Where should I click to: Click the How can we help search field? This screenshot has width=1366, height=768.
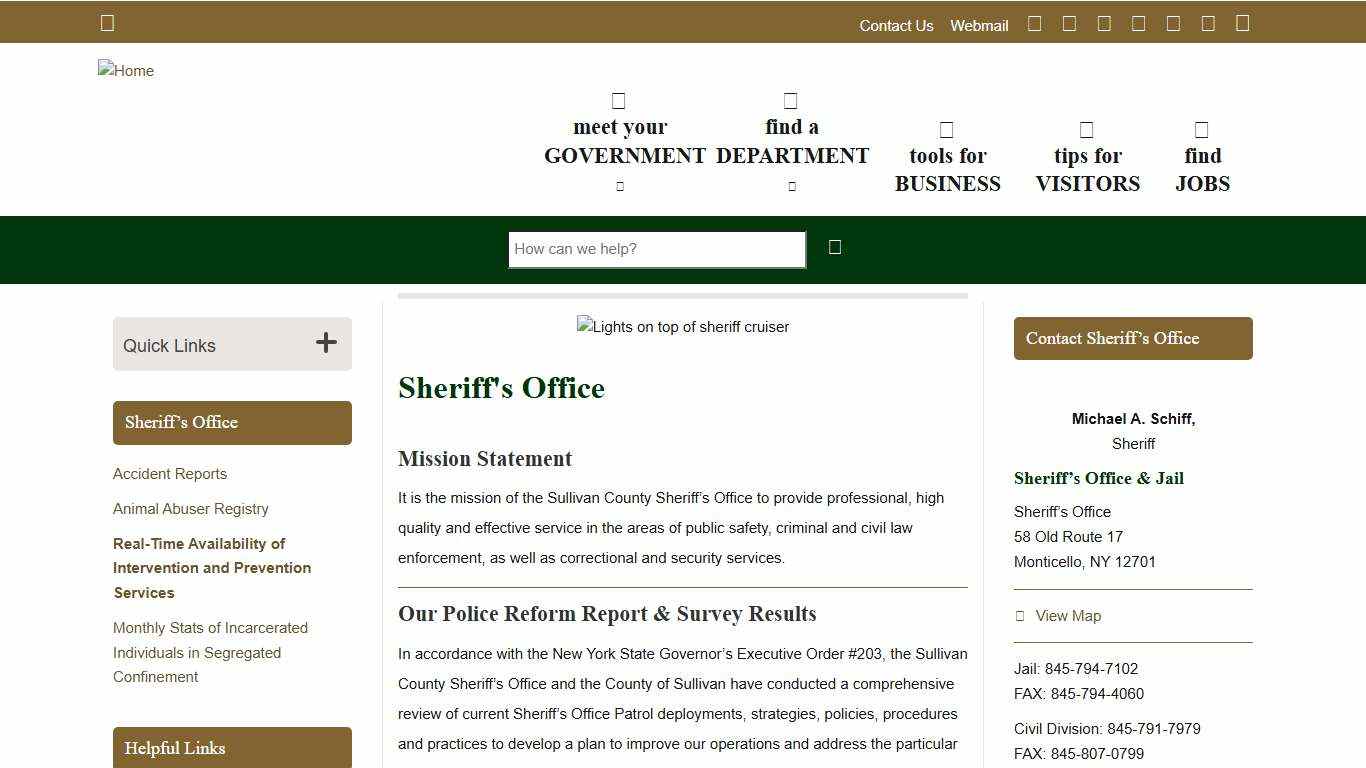point(656,248)
